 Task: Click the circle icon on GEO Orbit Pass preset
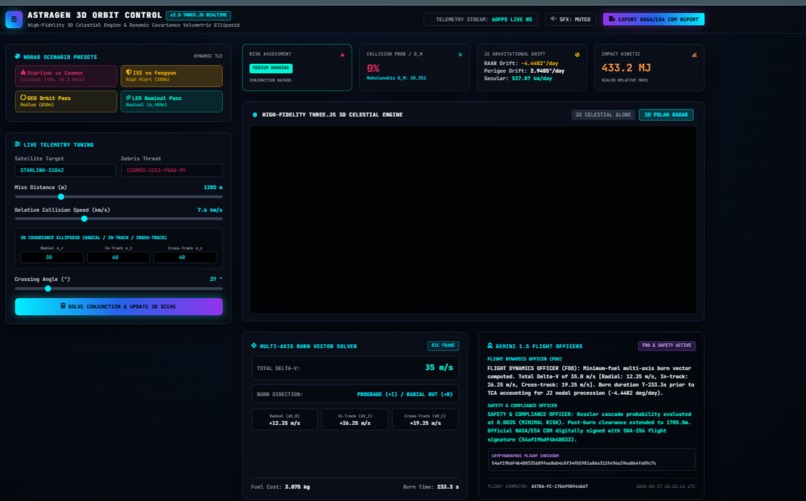coord(23,97)
